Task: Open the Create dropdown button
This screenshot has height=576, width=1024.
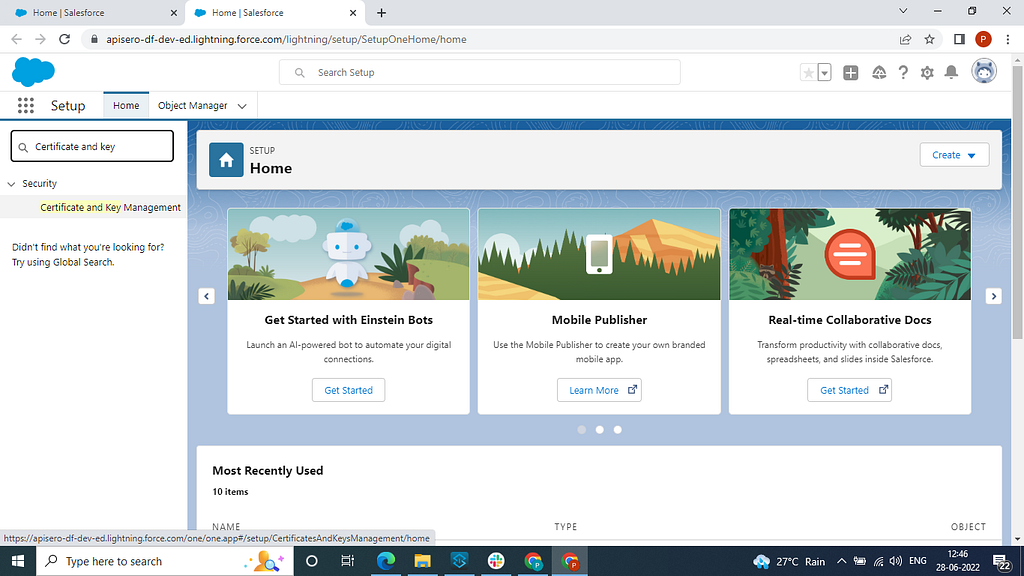Action: [954, 155]
